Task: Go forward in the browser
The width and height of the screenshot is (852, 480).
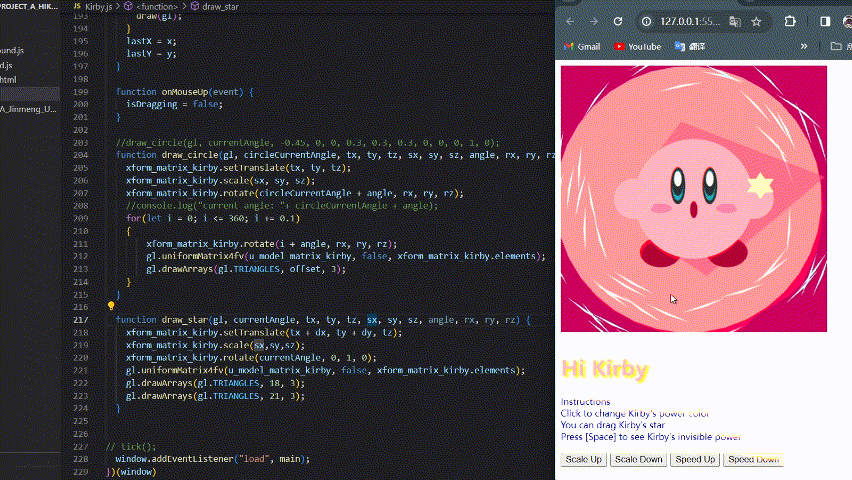Action: coord(593,22)
